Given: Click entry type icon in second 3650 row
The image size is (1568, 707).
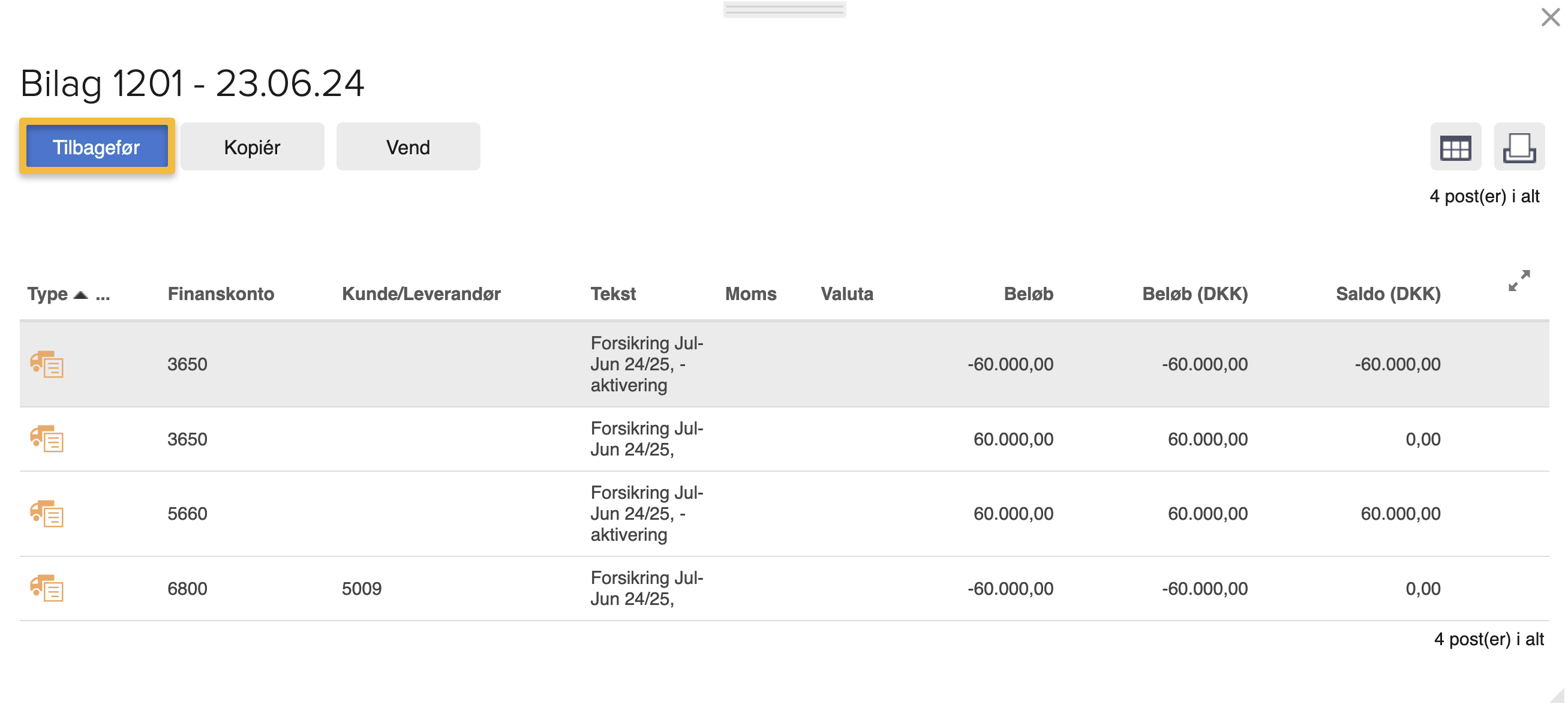Looking at the screenshot, I should pyautogui.click(x=47, y=439).
